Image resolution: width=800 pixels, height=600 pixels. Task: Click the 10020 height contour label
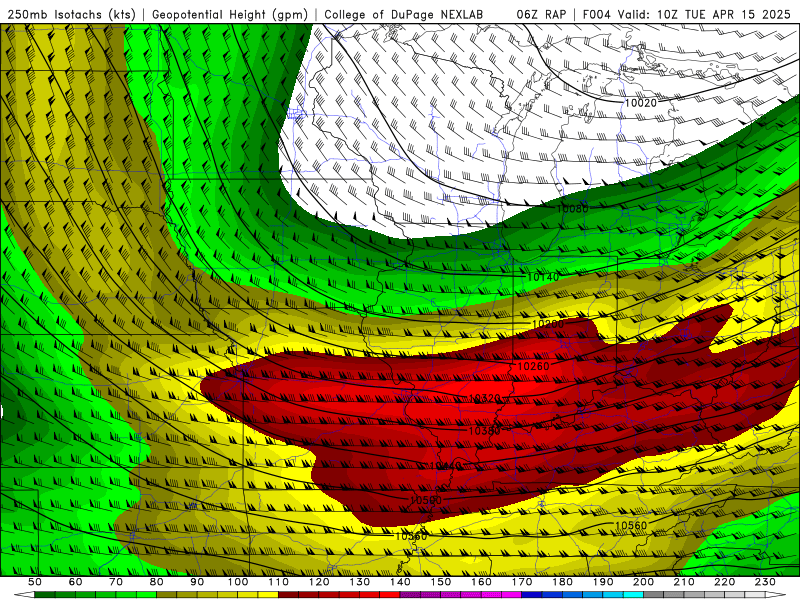641,103
